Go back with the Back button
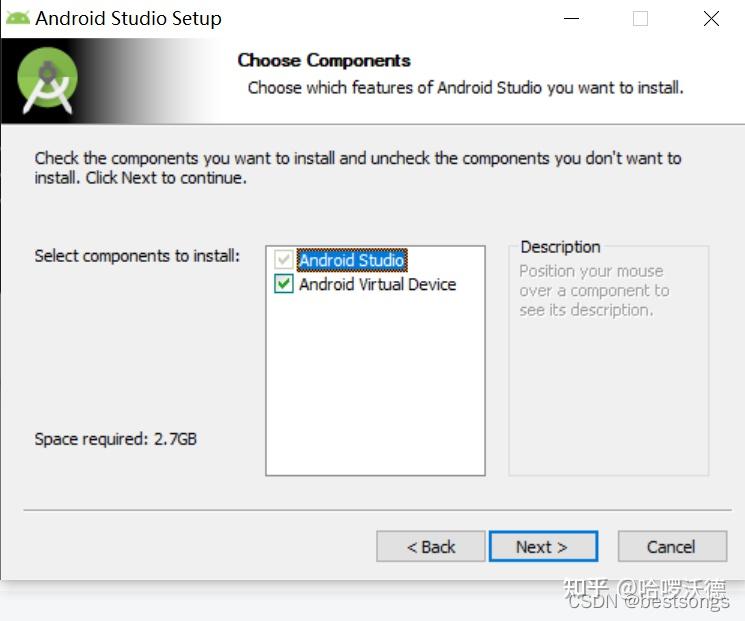 (431, 547)
